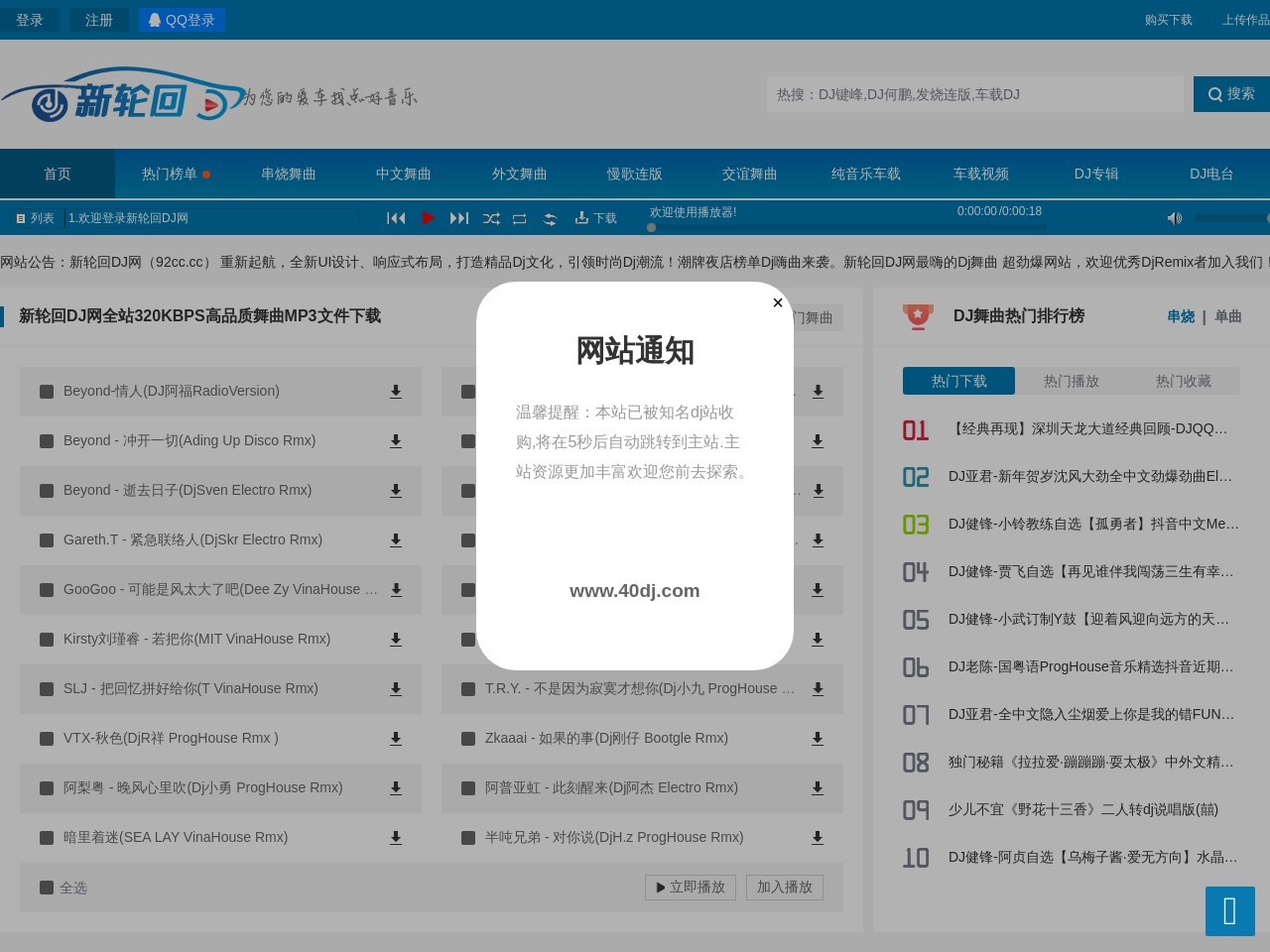
Task: Open the 注册 register link
Action: 99,20
